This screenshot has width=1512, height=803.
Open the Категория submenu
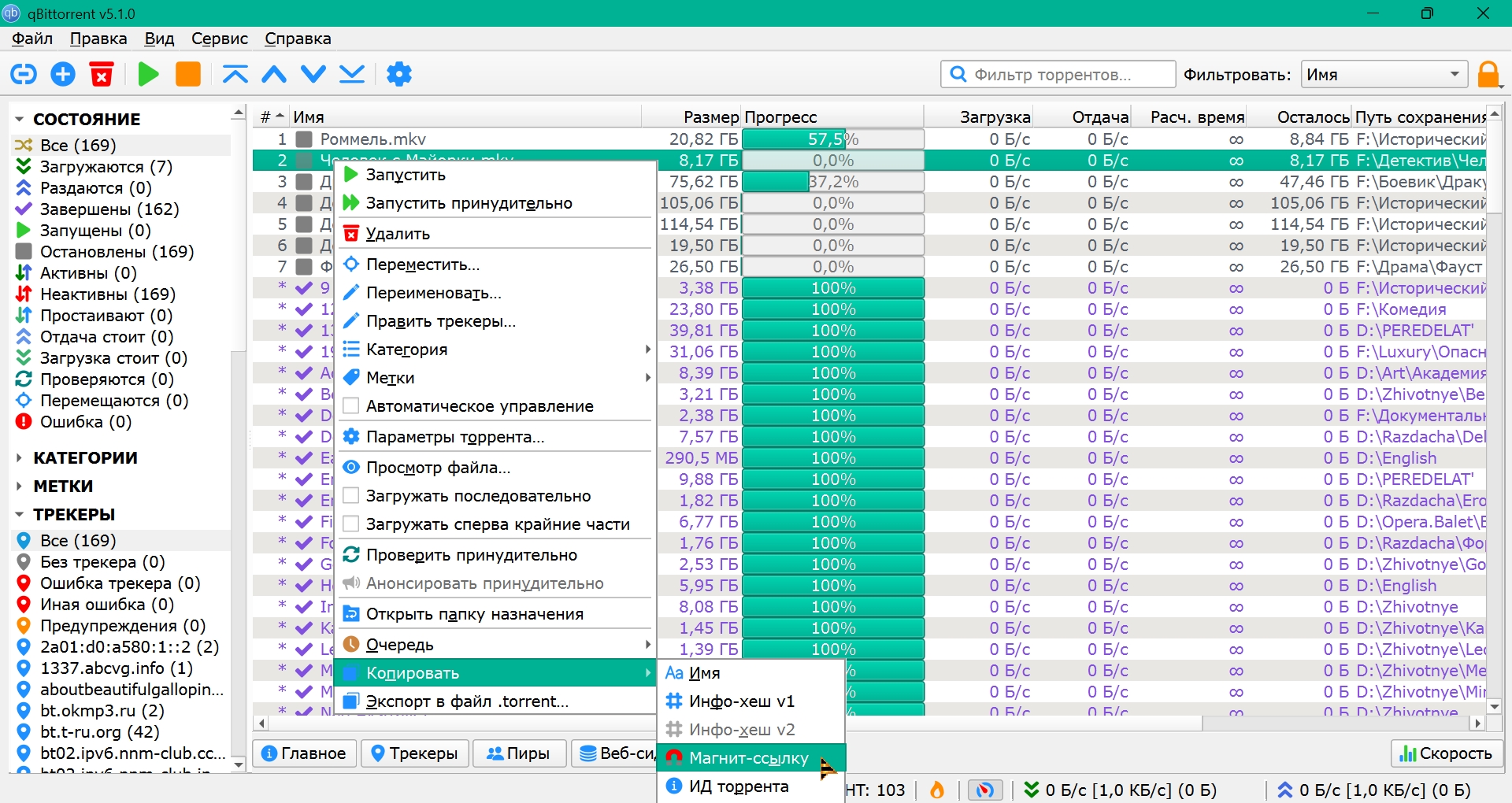[495, 350]
